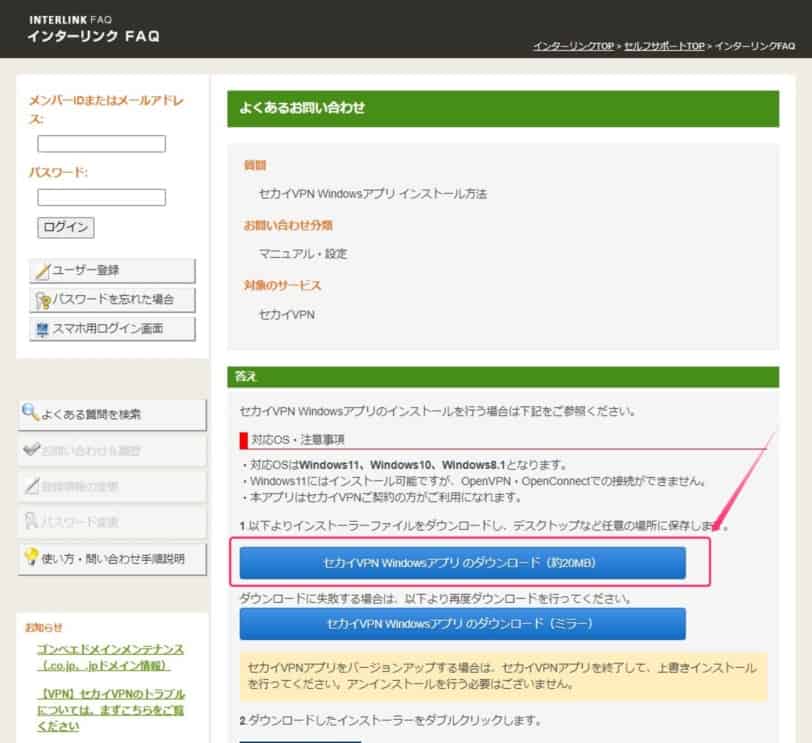
Task: Open よくある質問を検索 menu item
Action: [x=112, y=414]
